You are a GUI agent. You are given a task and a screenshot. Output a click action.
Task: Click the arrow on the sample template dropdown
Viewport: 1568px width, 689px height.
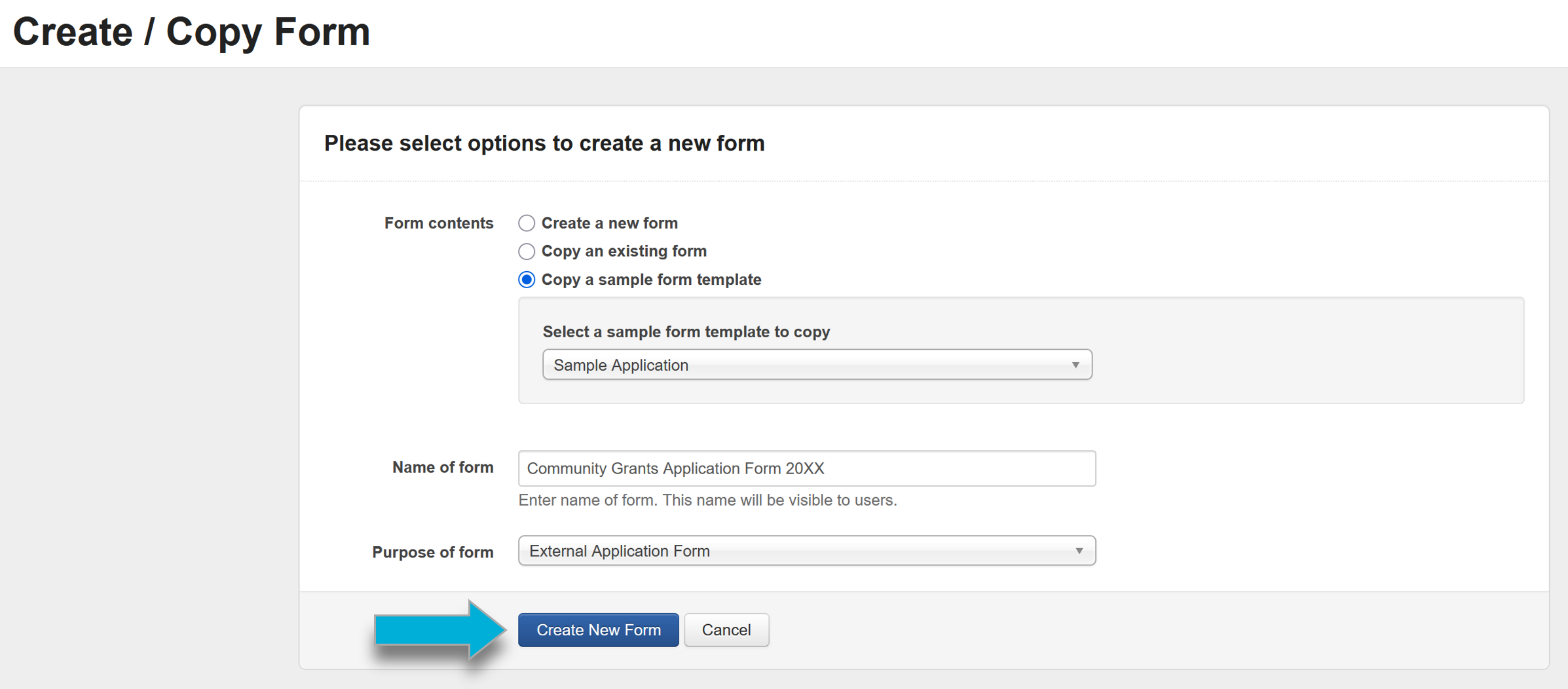point(1075,365)
